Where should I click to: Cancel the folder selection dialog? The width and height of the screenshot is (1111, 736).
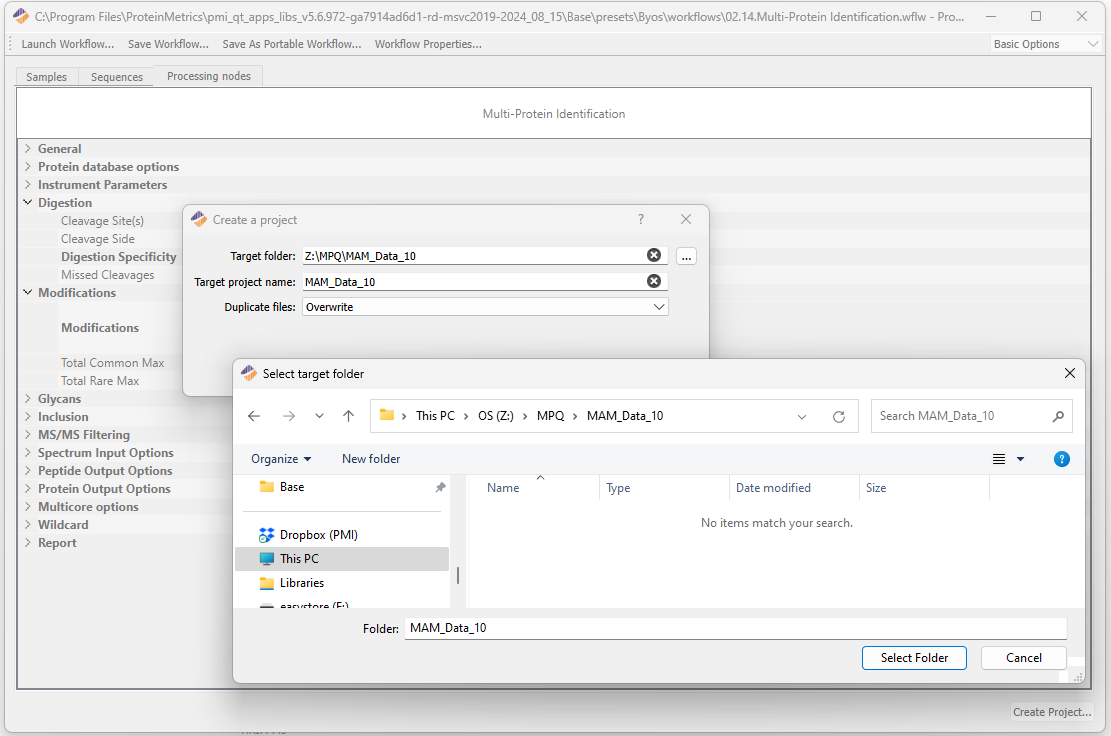point(1023,658)
